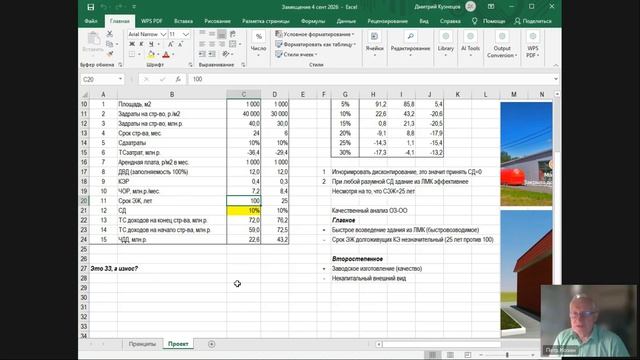Open ribbon display options icon in title bar
640x360 pixels.
[x=491, y=7]
